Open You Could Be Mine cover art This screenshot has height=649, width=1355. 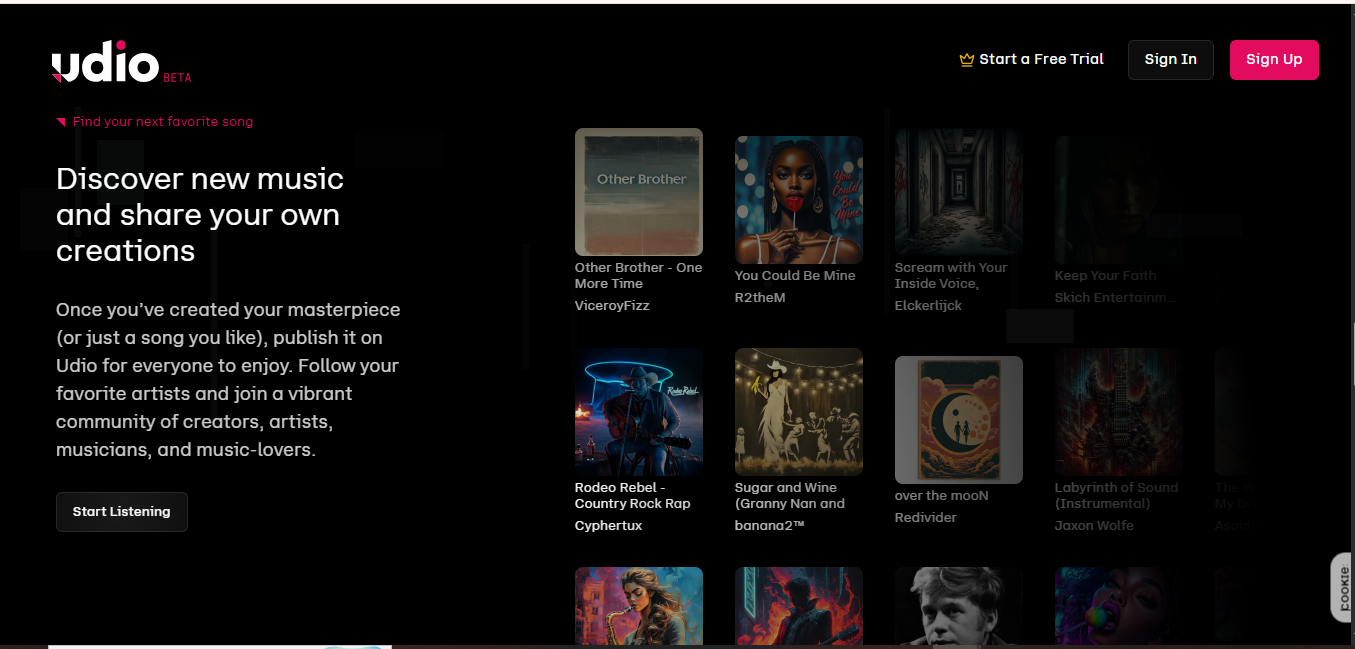tap(799, 200)
